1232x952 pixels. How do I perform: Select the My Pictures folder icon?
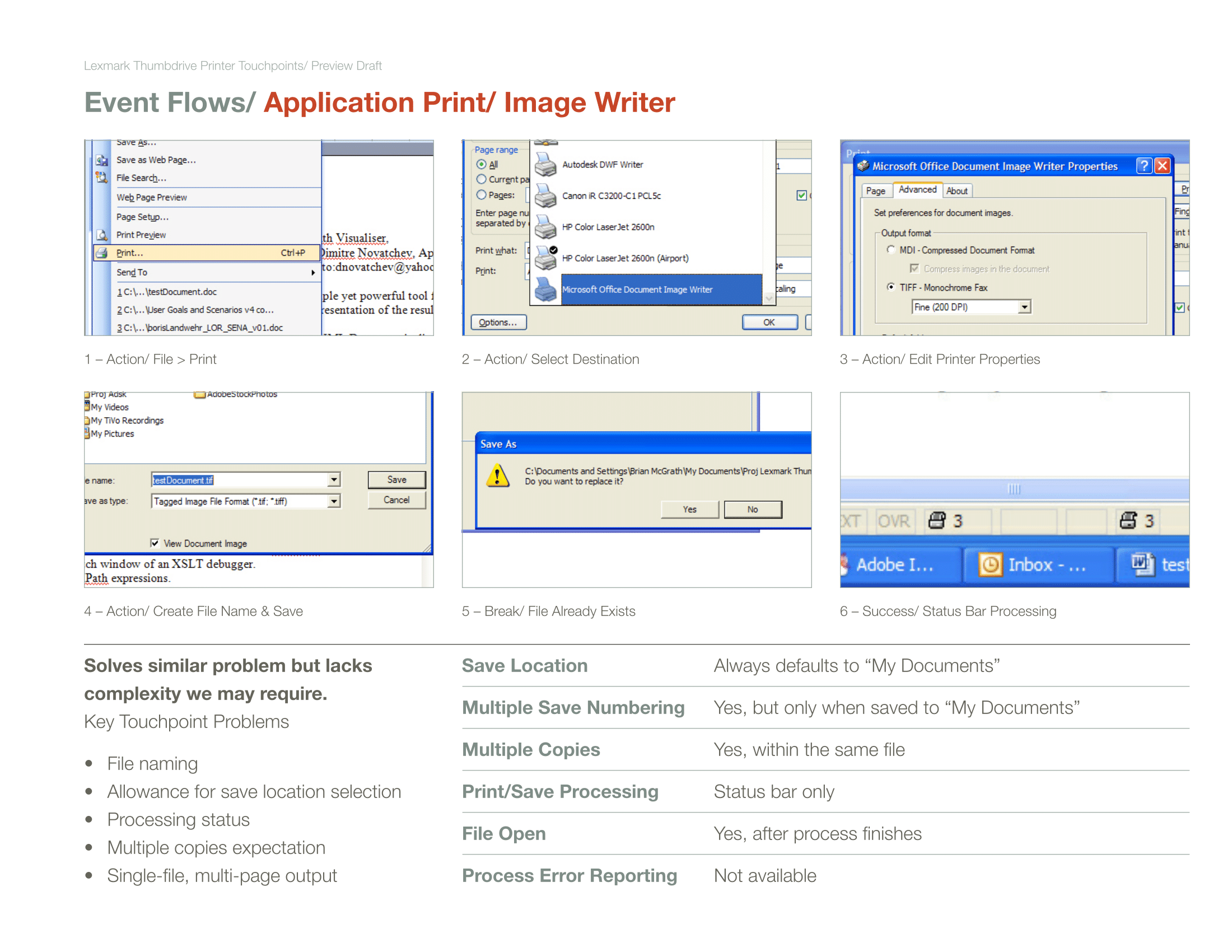pyautogui.click(x=87, y=433)
